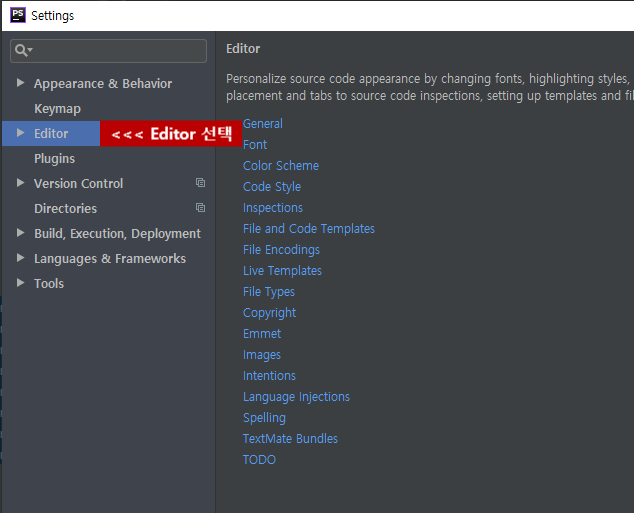634x513 pixels.
Task: Expand Version Control arrow
Action: coord(20,183)
